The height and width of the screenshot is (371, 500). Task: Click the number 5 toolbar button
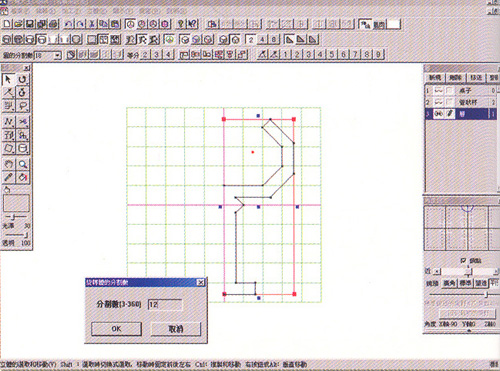coord(332,54)
